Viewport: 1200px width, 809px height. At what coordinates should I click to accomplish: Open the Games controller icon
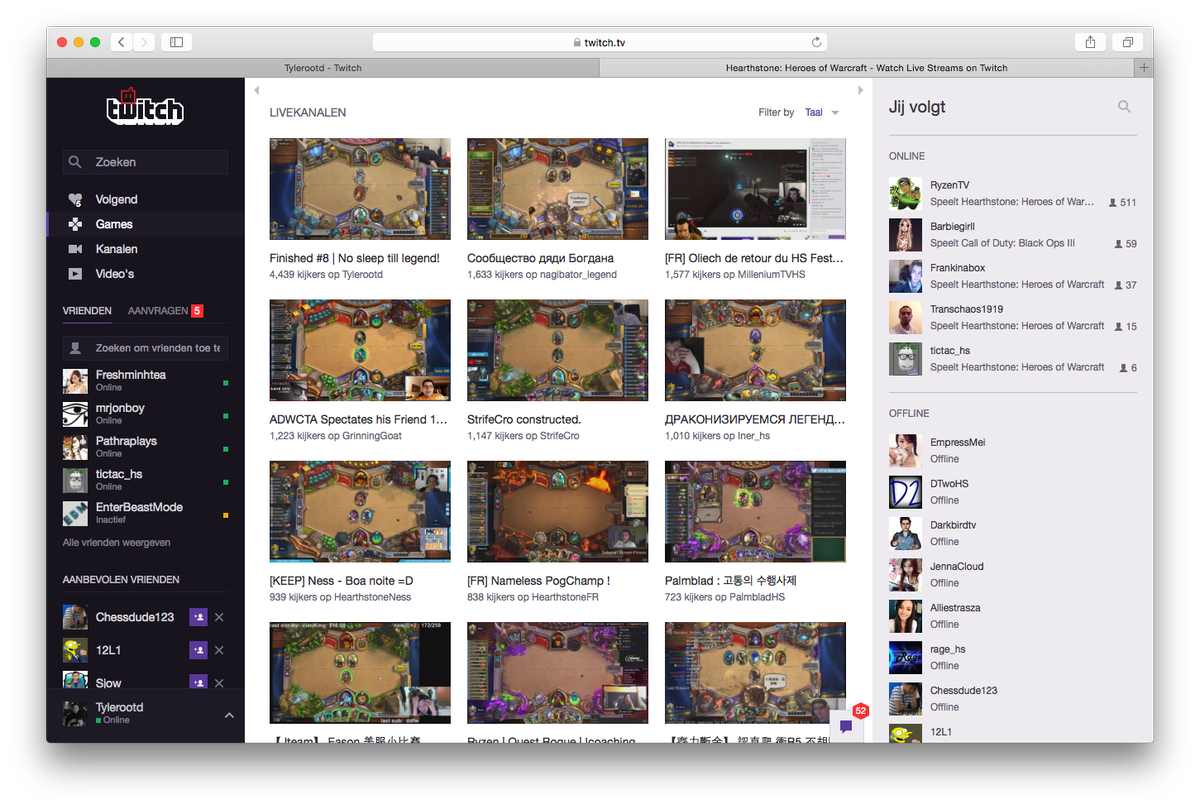coord(75,224)
